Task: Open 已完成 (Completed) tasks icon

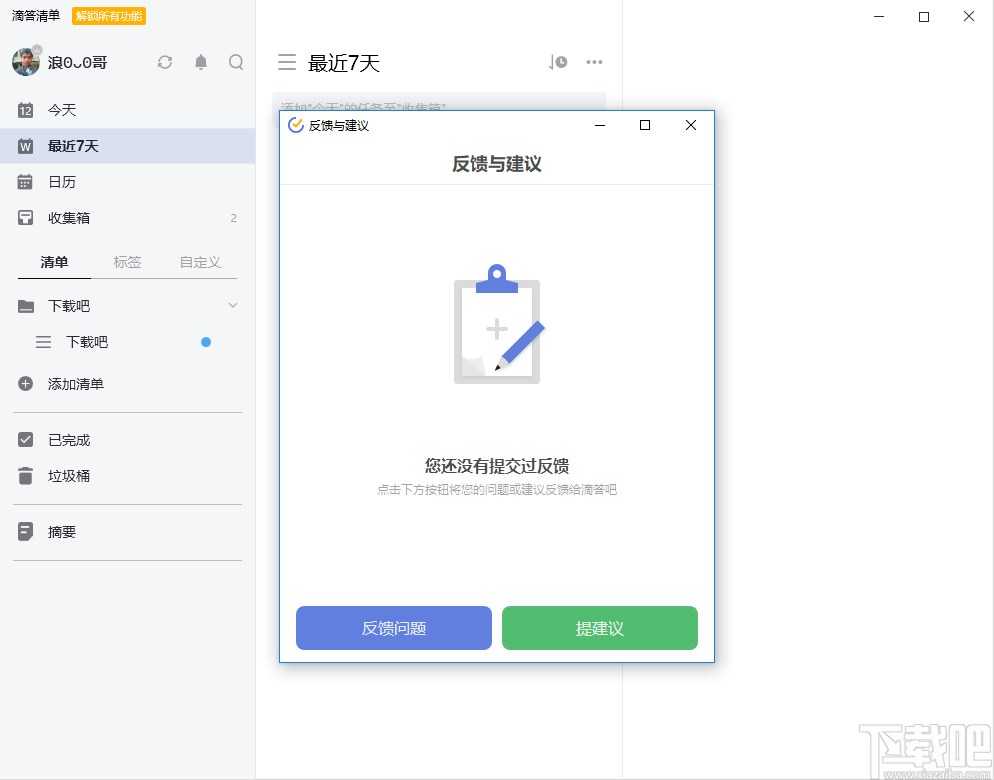Action: pos(25,440)
